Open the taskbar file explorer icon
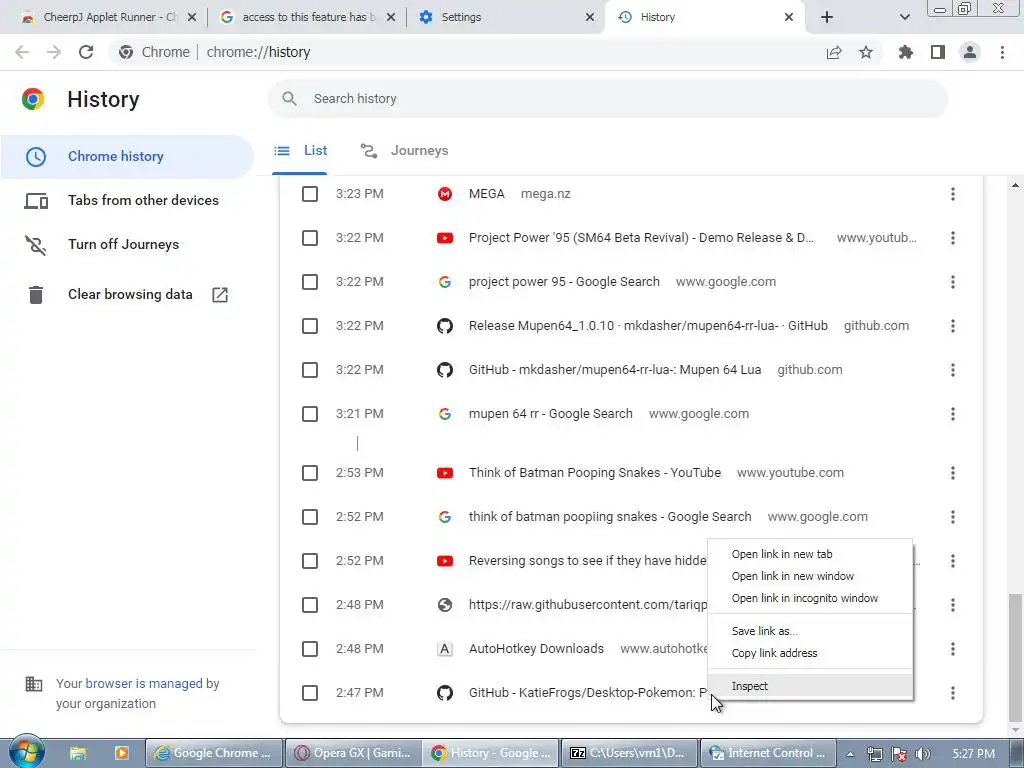 click(x=78, y=753)
